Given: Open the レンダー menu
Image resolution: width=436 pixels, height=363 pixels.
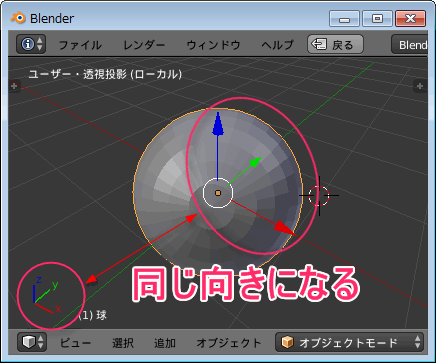Looking at the screenshot, I should [x=144, y=45].
